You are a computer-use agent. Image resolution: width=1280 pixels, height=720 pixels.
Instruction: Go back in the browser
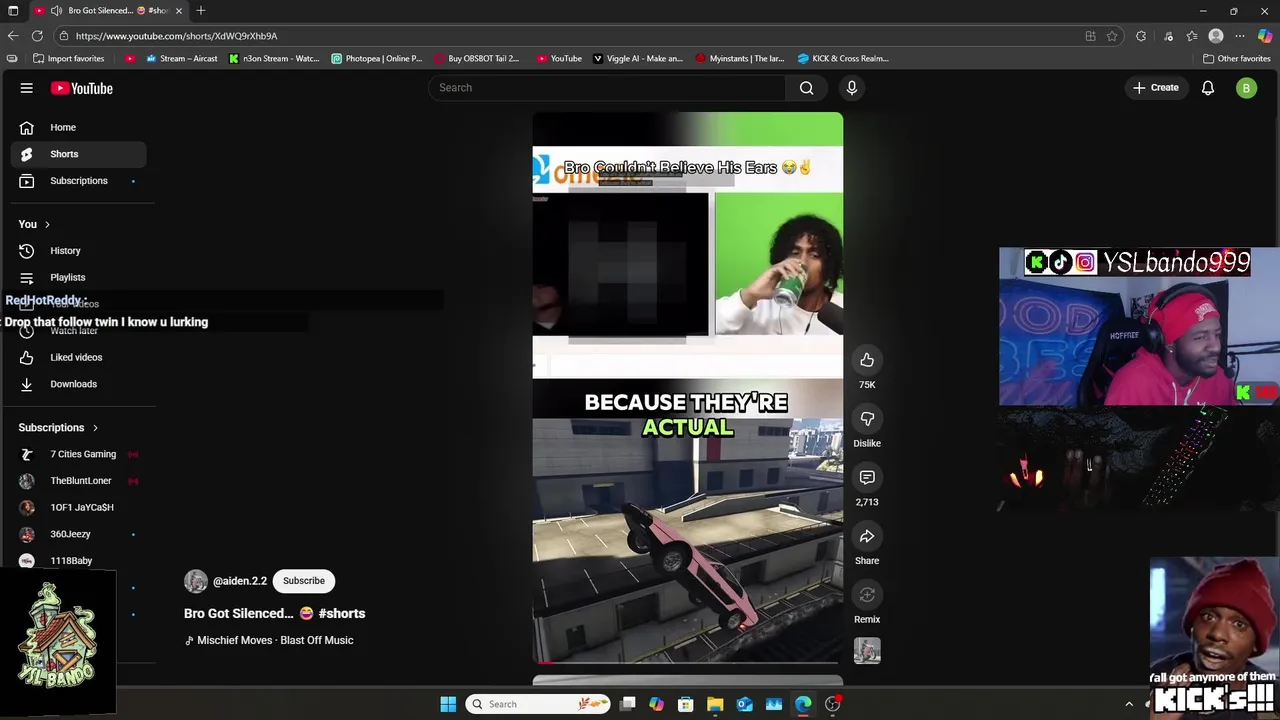click(13, 36)
